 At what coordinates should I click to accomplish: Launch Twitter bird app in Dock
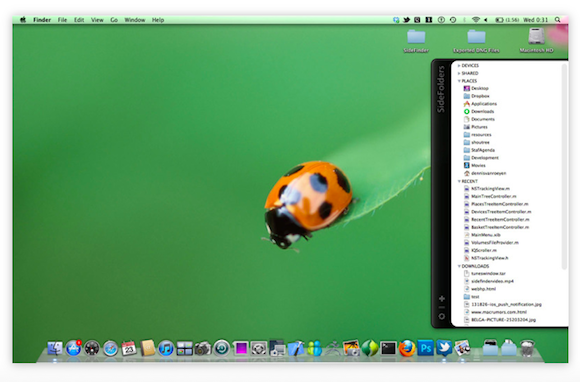click(x=444, y=348)
